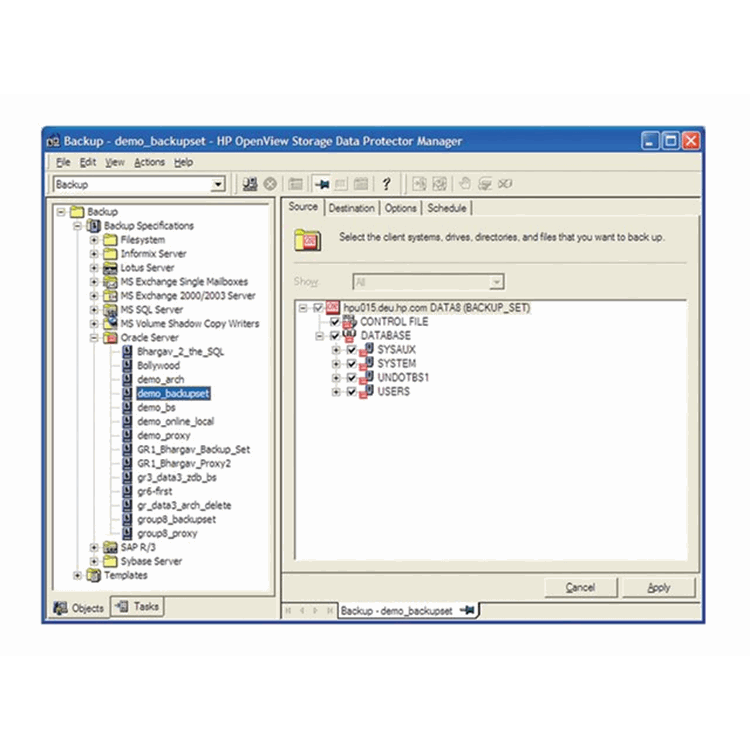Image resolution: width=750 pixels, height=750 pixels.
Task: Click the demo_arch specification icon
Action: click(x=127, y=380)
